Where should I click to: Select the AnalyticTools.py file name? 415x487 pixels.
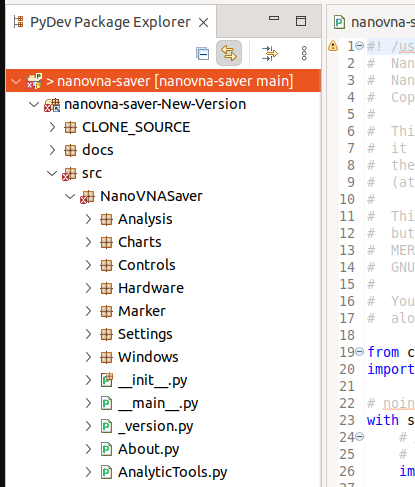click(172, 473)
